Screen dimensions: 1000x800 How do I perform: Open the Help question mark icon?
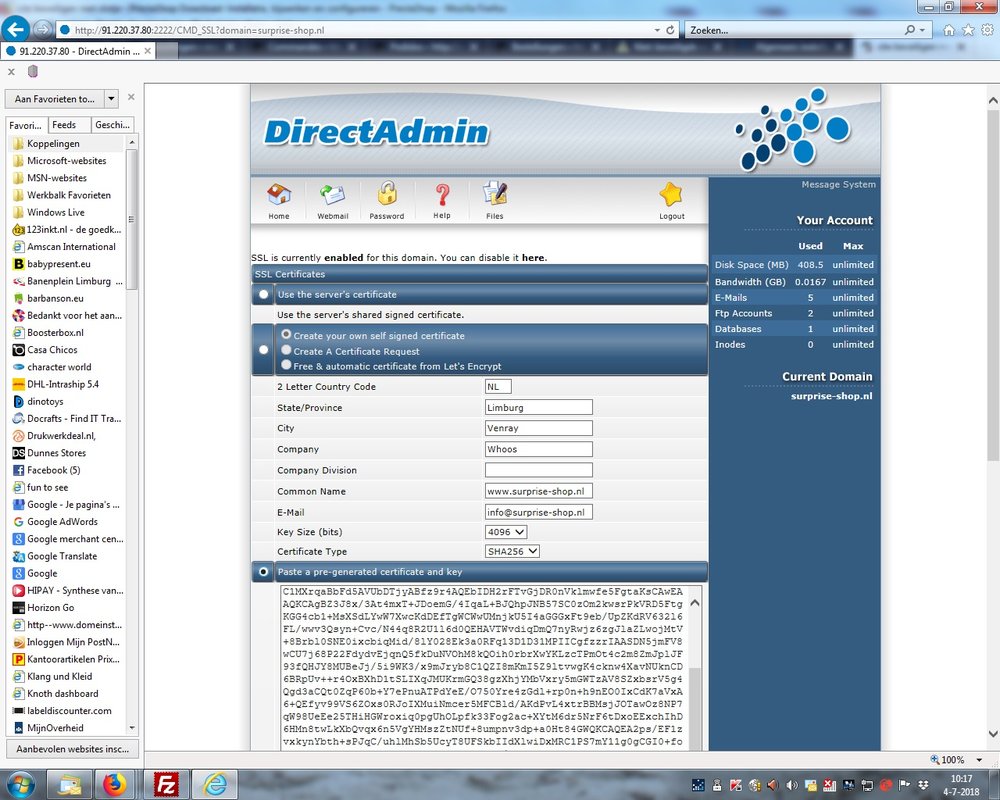click(442, 195)
